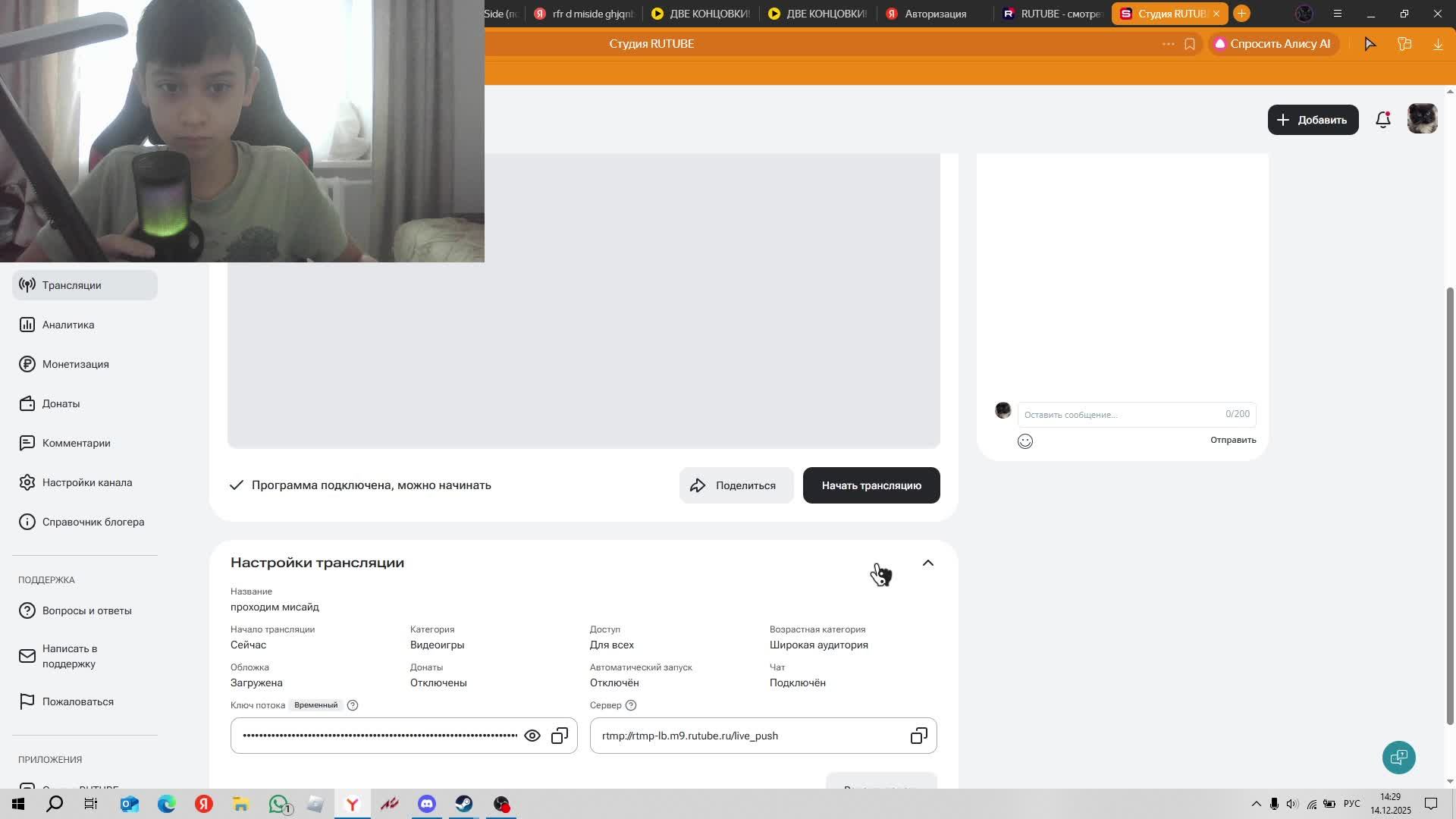Open notifications bell
The width and height of the screenshot is (1456, 819).
[x=1382, y=120]
